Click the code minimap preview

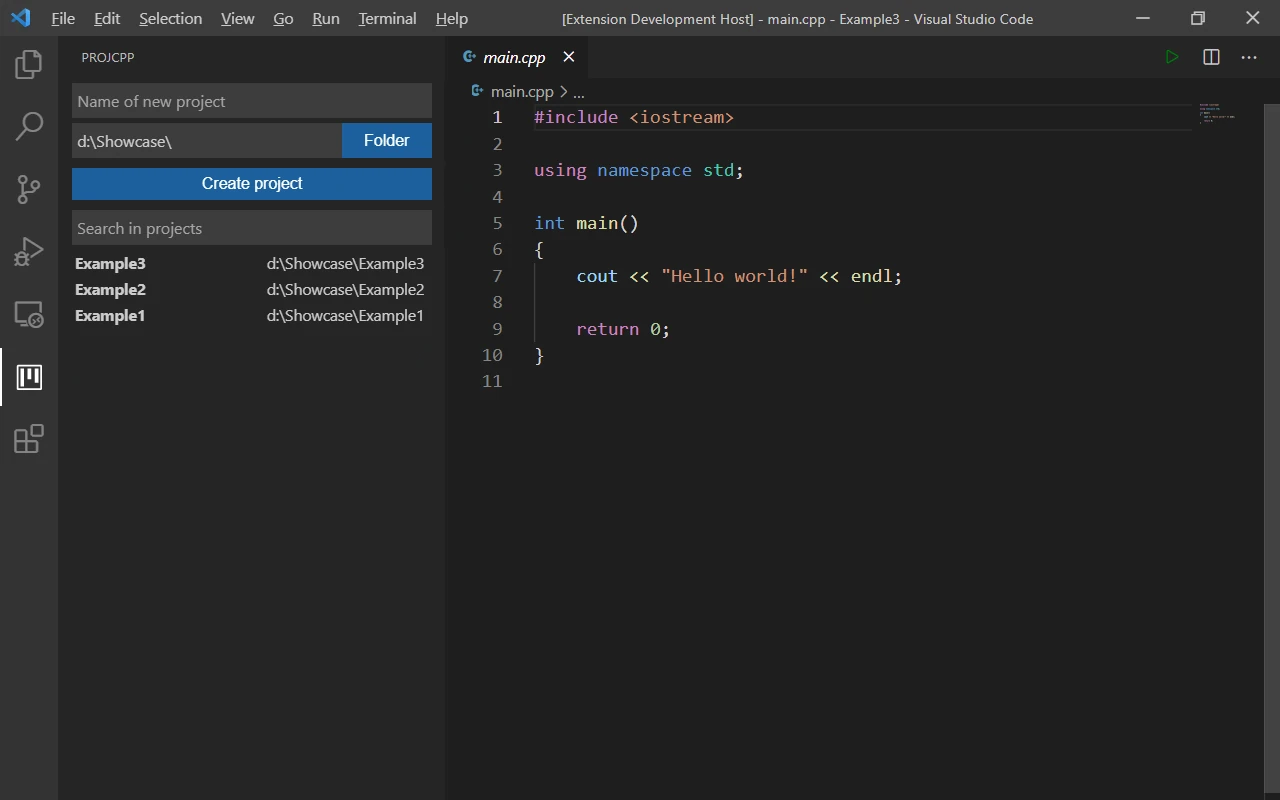tap(1217, 112)
